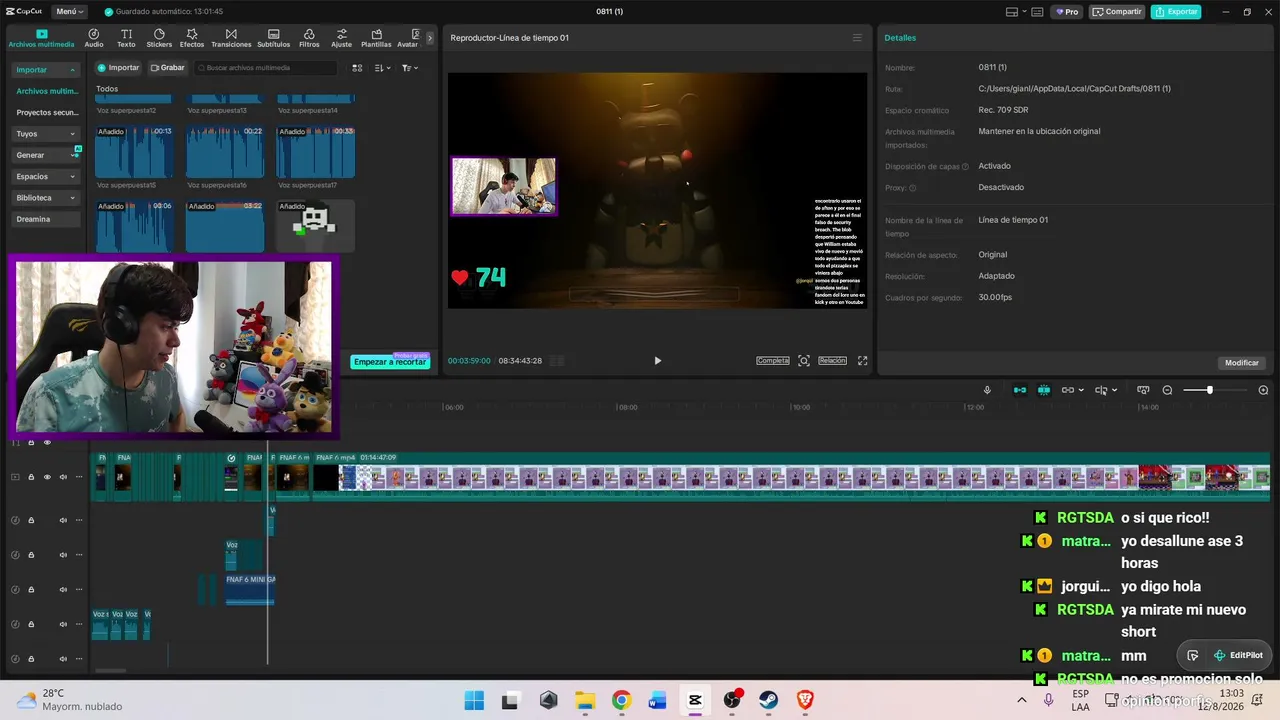Expand the Espacios section
1280x720 pixels.
[46, 177]
